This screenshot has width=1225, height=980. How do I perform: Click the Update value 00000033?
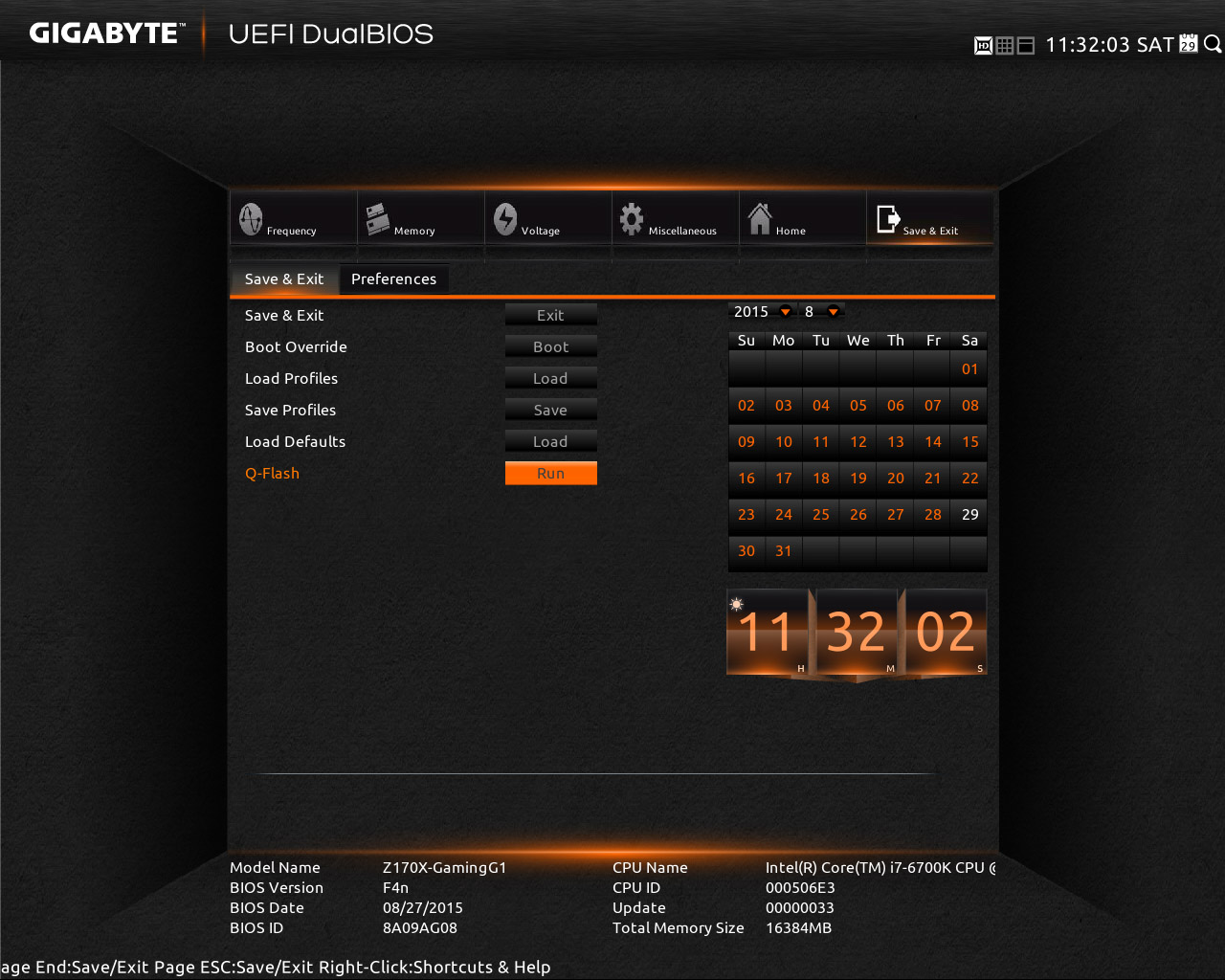click(x=800, y=907)
